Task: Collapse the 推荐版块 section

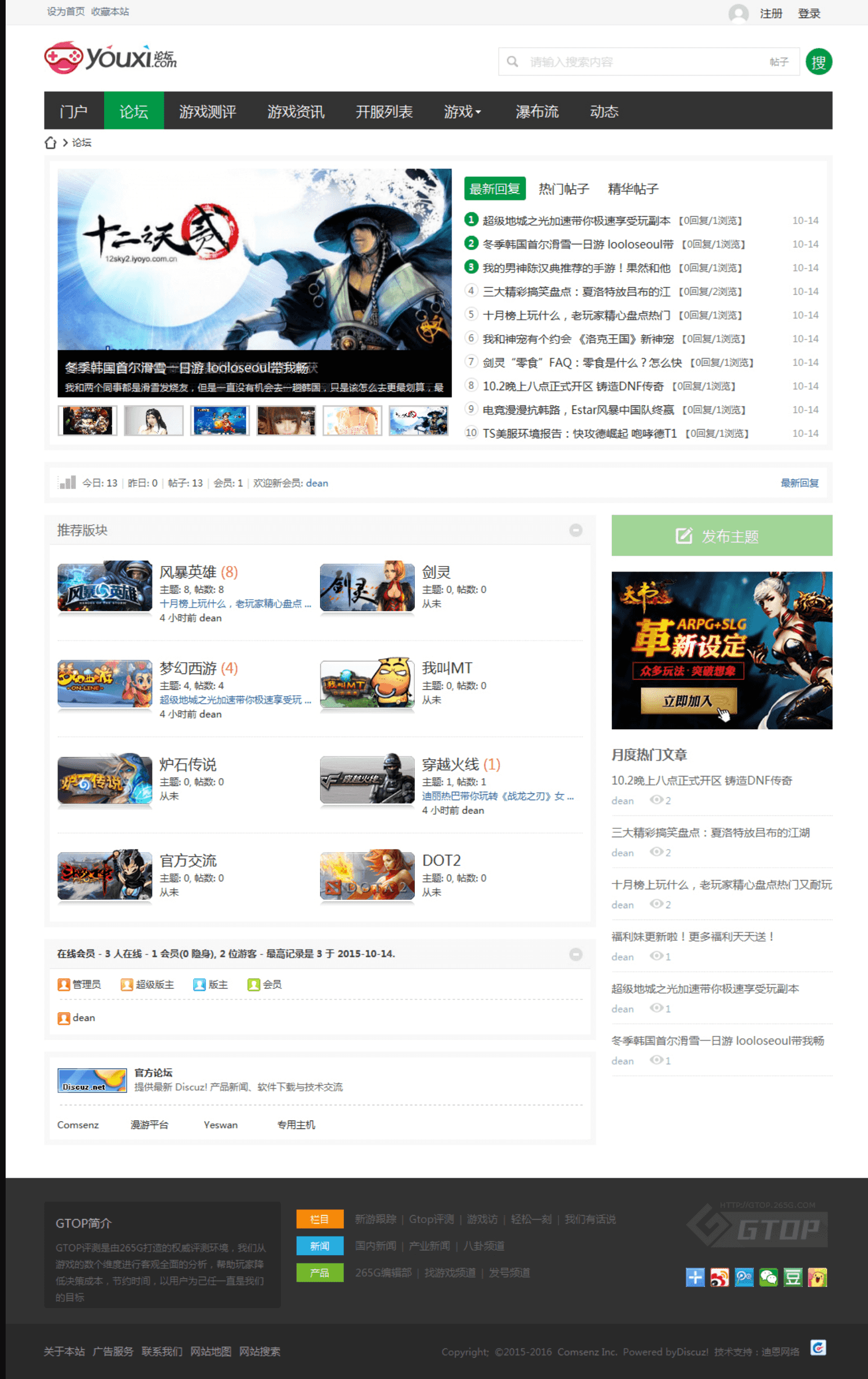Action: (575, 530)
